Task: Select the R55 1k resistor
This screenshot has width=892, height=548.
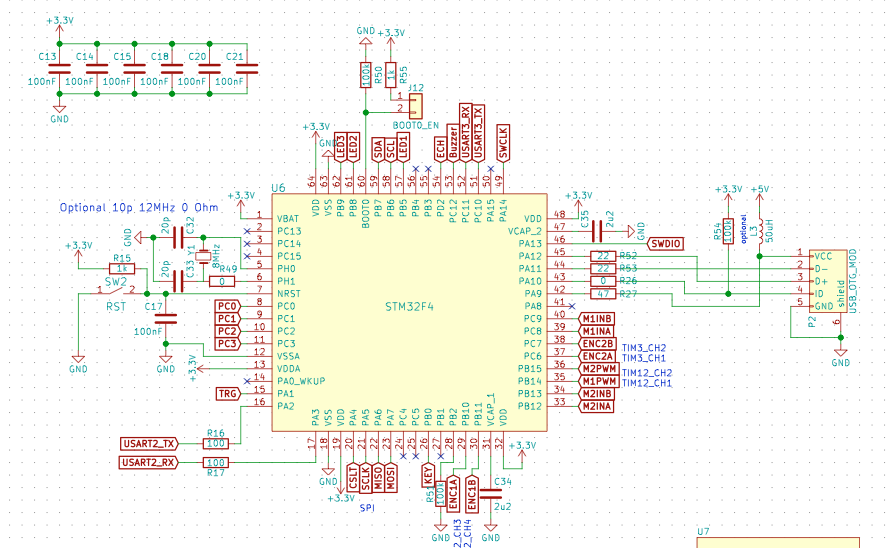Action: click(390, 75)
